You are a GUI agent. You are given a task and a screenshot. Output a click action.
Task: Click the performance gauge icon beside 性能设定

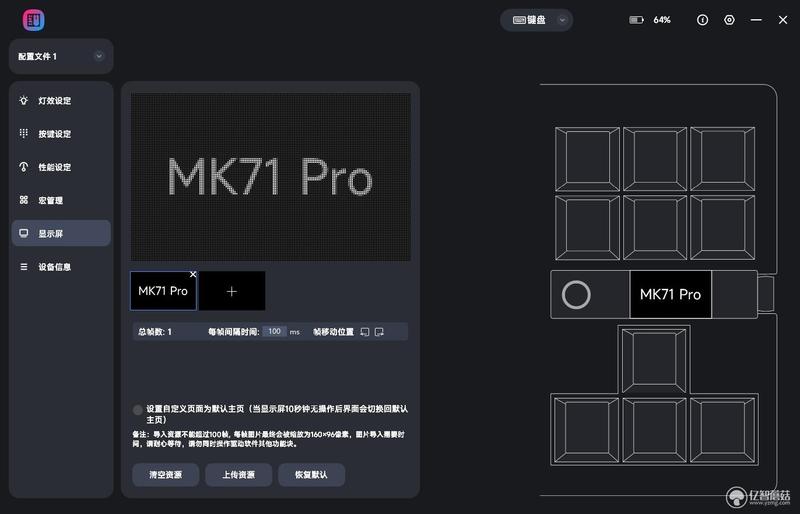(x=23, y=166)
